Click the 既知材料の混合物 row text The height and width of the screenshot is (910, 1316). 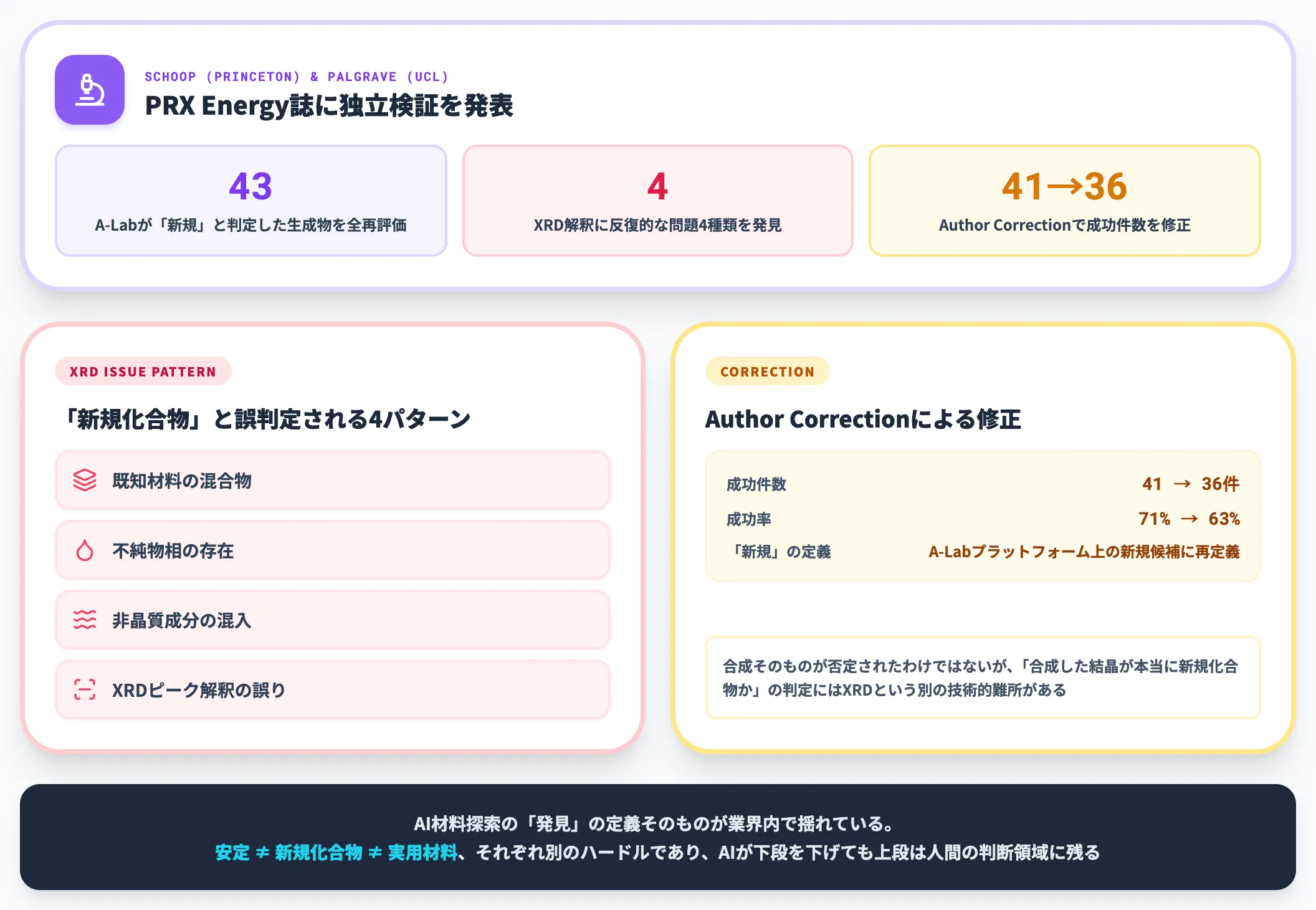(182, 481)
